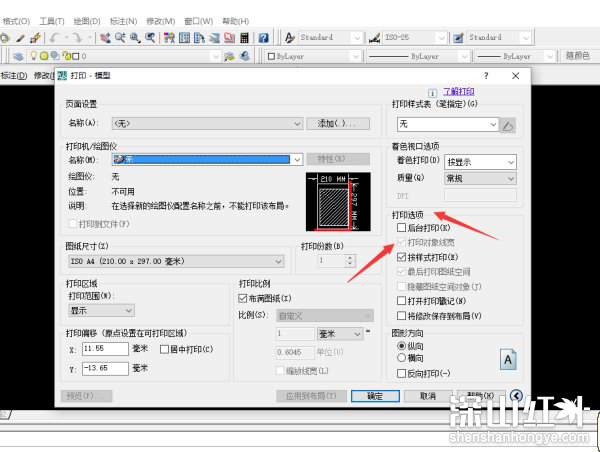
Task: Click 应用到布局 apply to layout button
Action: pyautogui.click(x=311, y=396)
